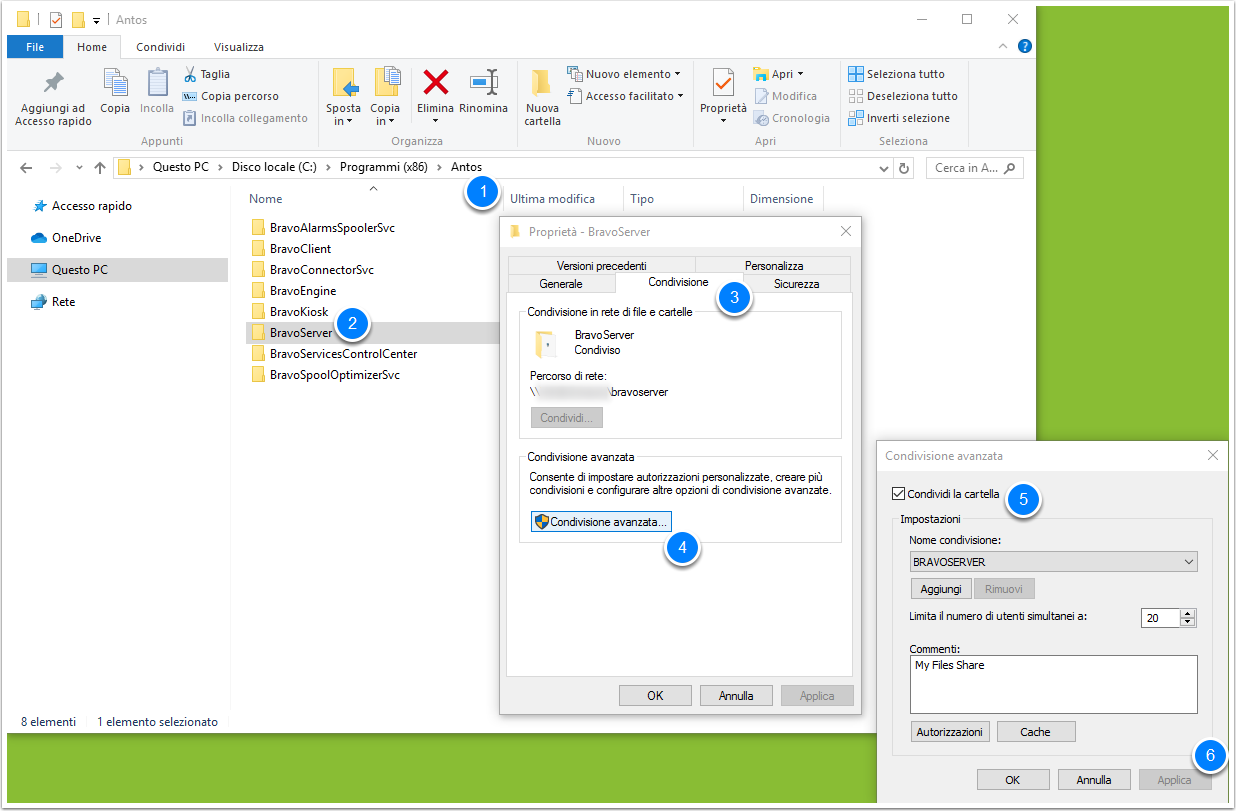Open the Copia in copy-to menu
Viewport: 1236px width, 811px height.
tap(385, 98)
